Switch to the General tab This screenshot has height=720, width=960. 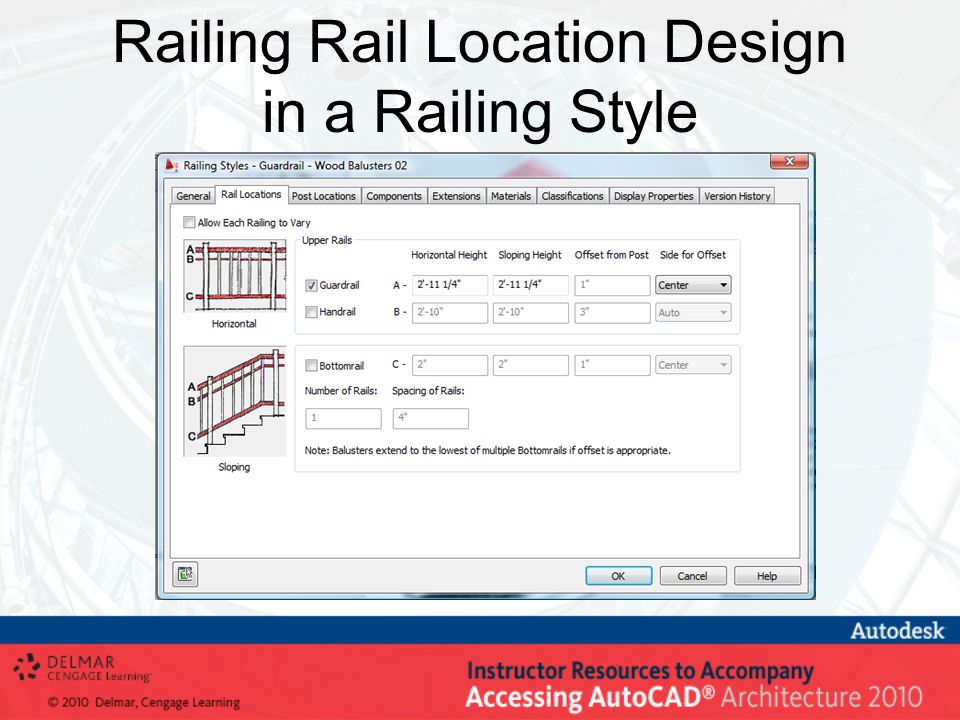[193, 196]
